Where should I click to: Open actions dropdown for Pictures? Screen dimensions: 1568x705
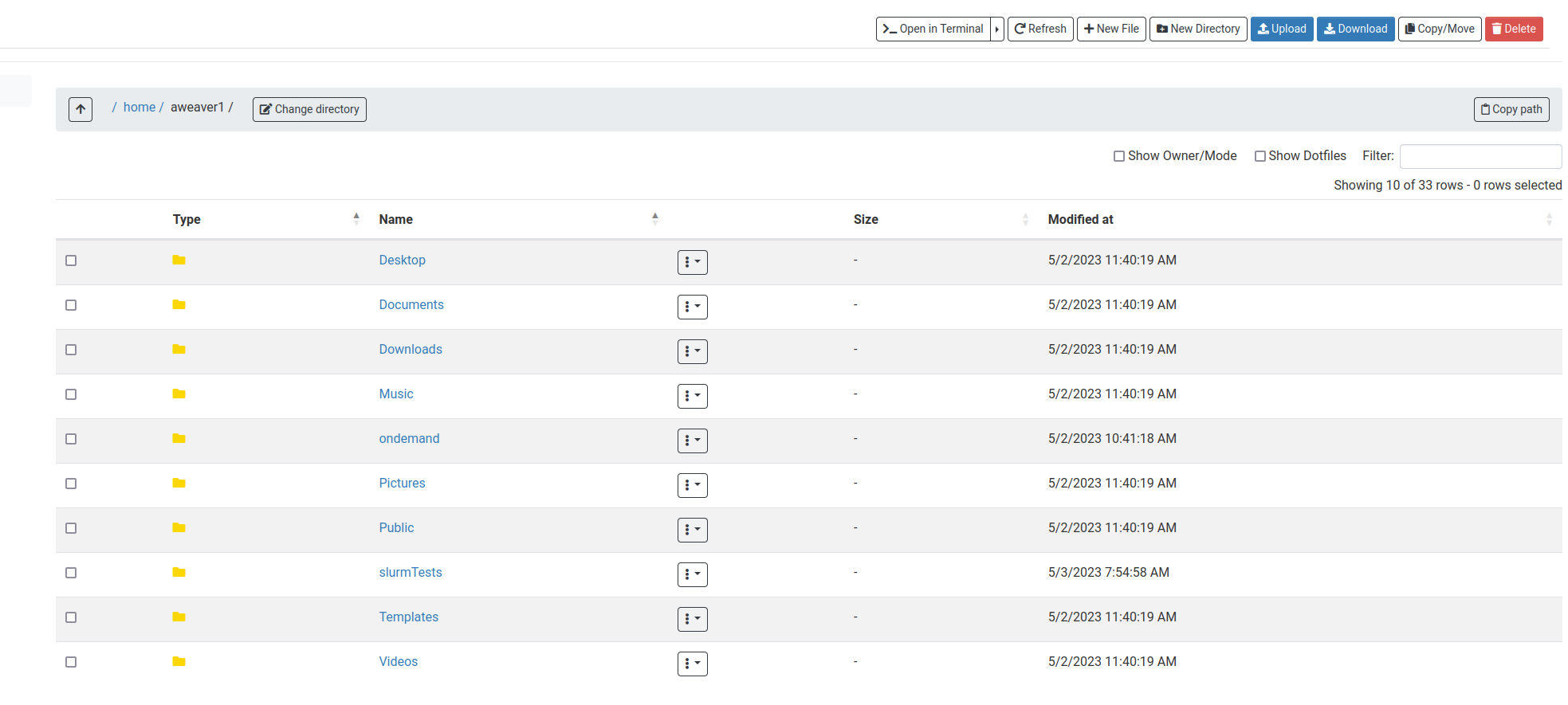tap(693, 485)
